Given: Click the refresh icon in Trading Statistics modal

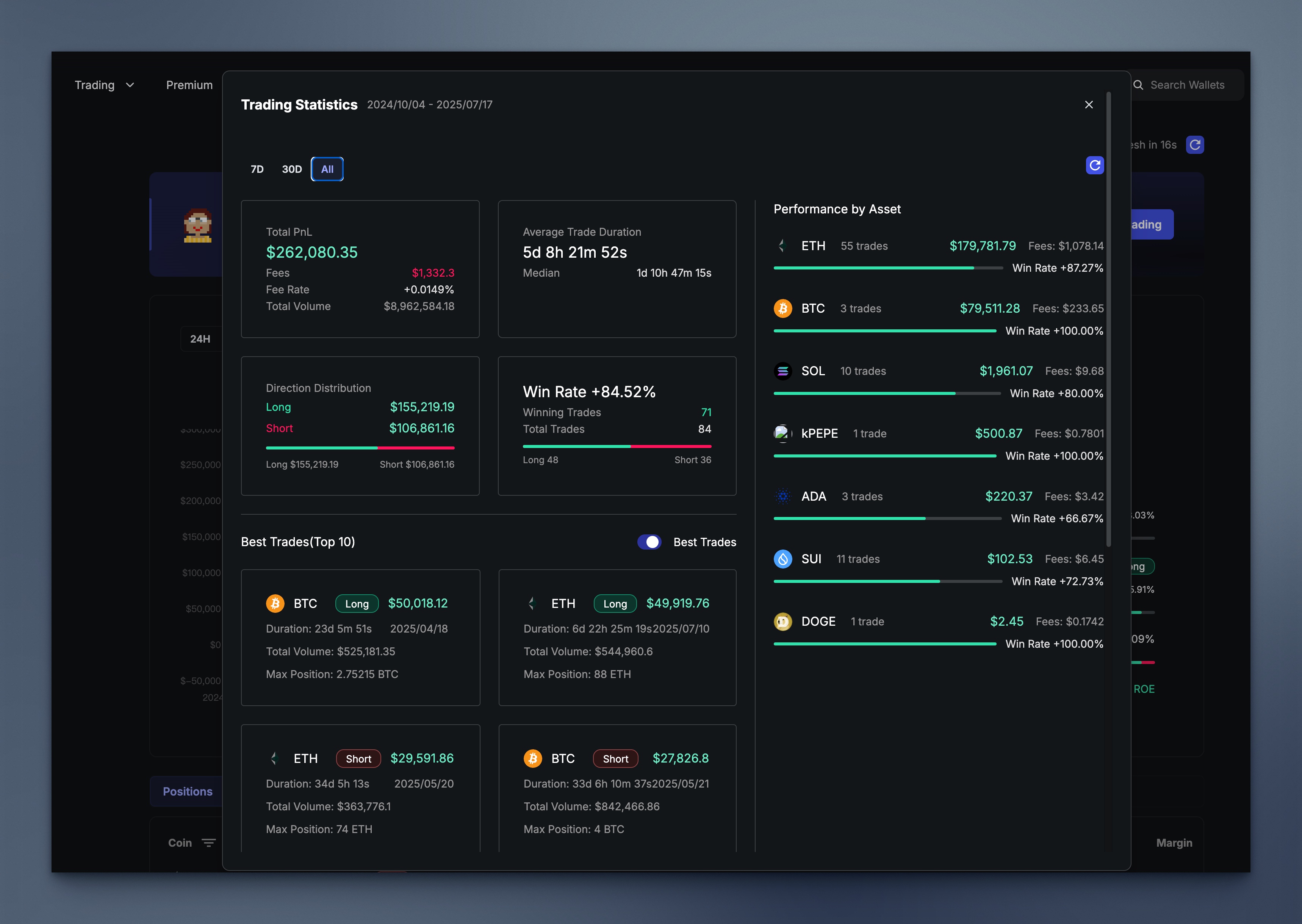Looking at the screenshot, I should (1094, 166).
